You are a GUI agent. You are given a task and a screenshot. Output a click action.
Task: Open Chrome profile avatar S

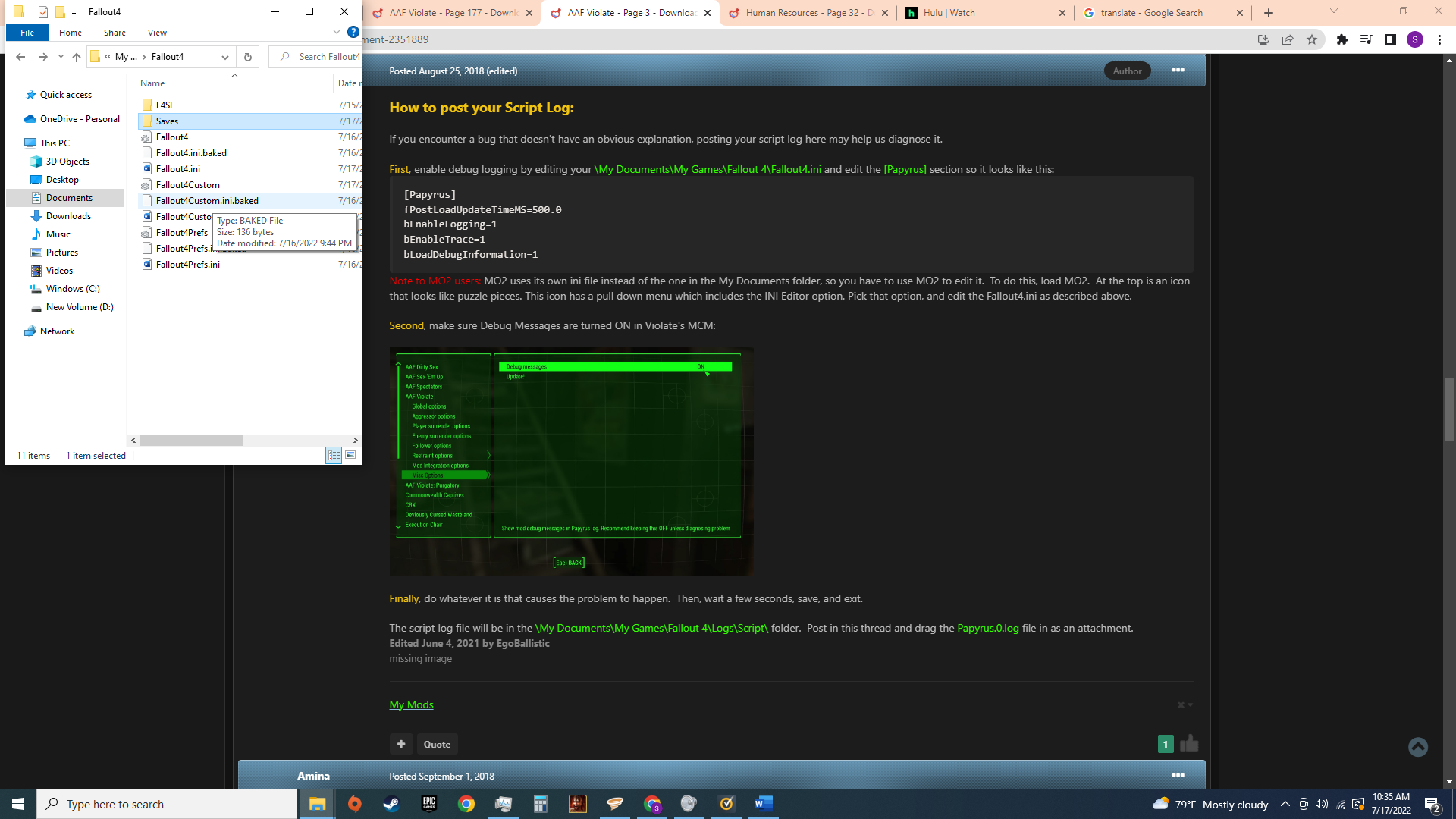click(1415, 39)
